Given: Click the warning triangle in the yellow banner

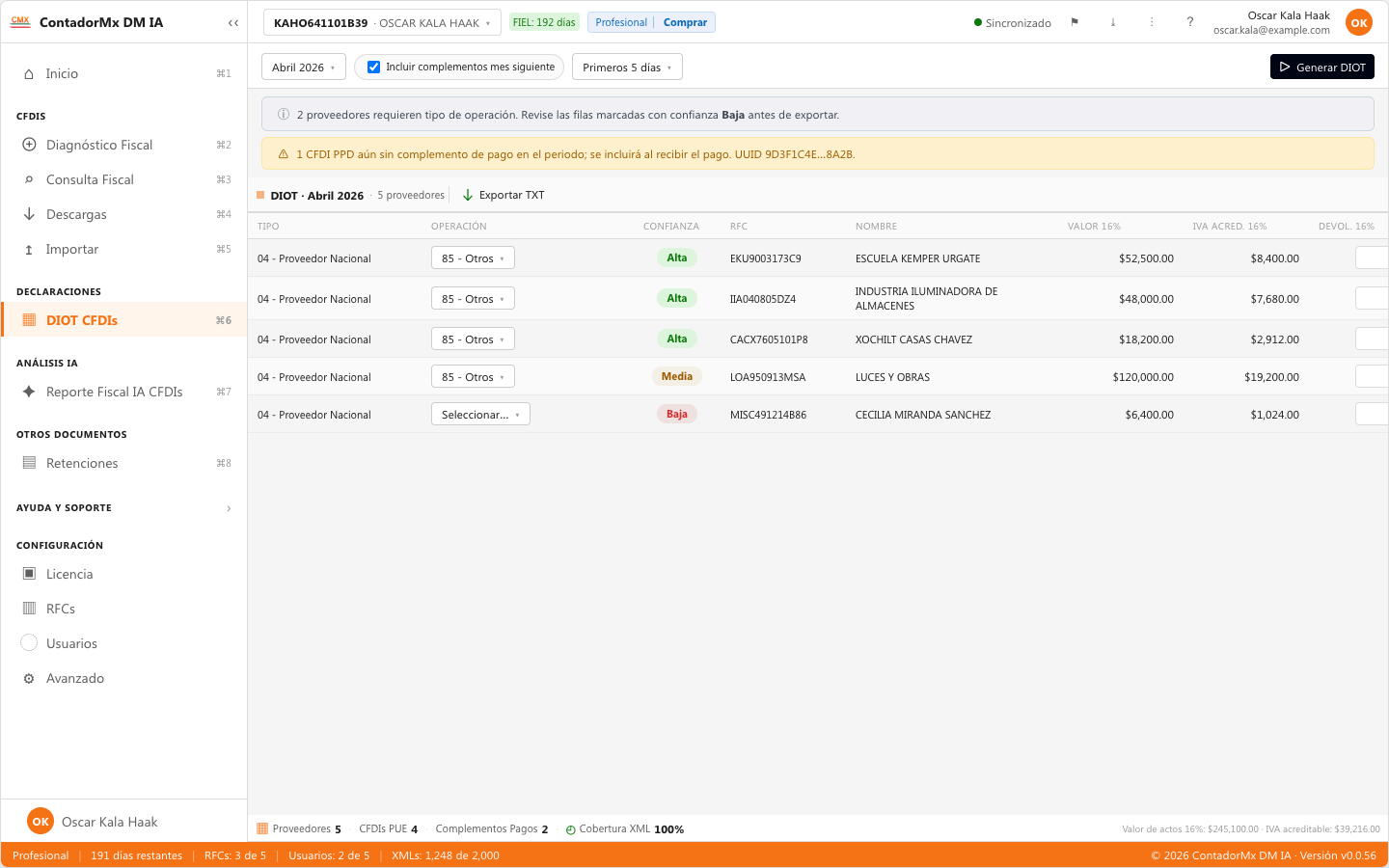Looking at the screenshot, I should click(x=284, y=153).
